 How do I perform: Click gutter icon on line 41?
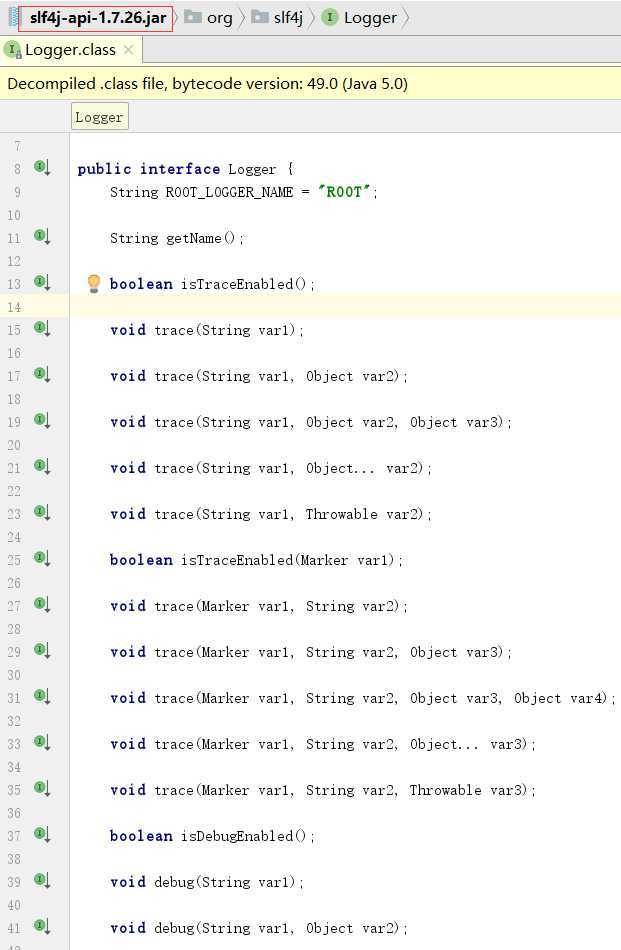pyautogui.click(x=42, y=926)
